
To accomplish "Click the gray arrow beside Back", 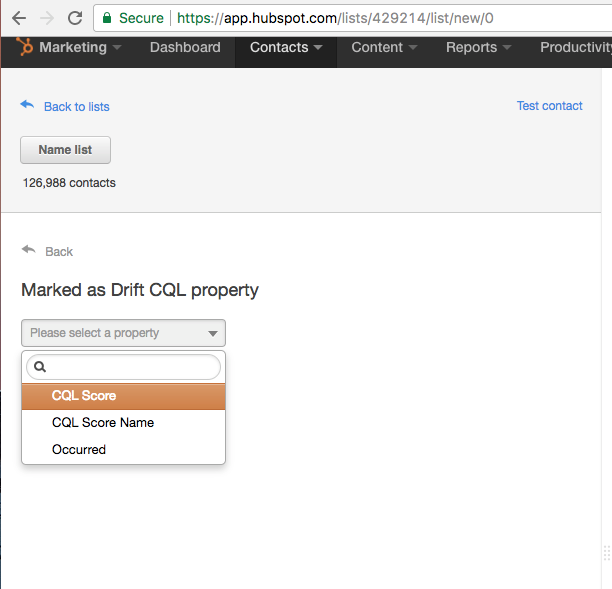I will click(x=28, y=250).
